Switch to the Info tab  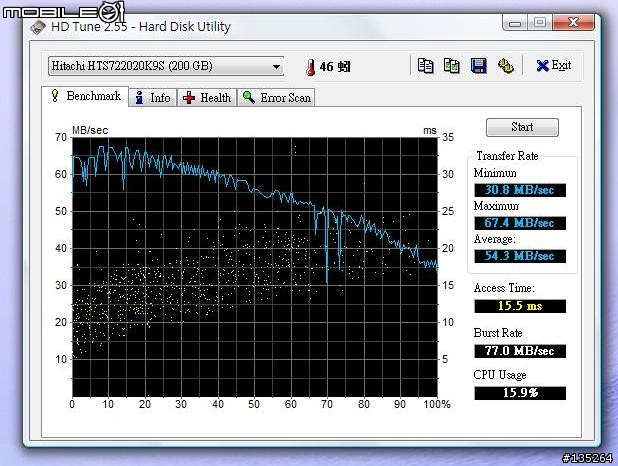pyautogui.click(x=153, y=97)
